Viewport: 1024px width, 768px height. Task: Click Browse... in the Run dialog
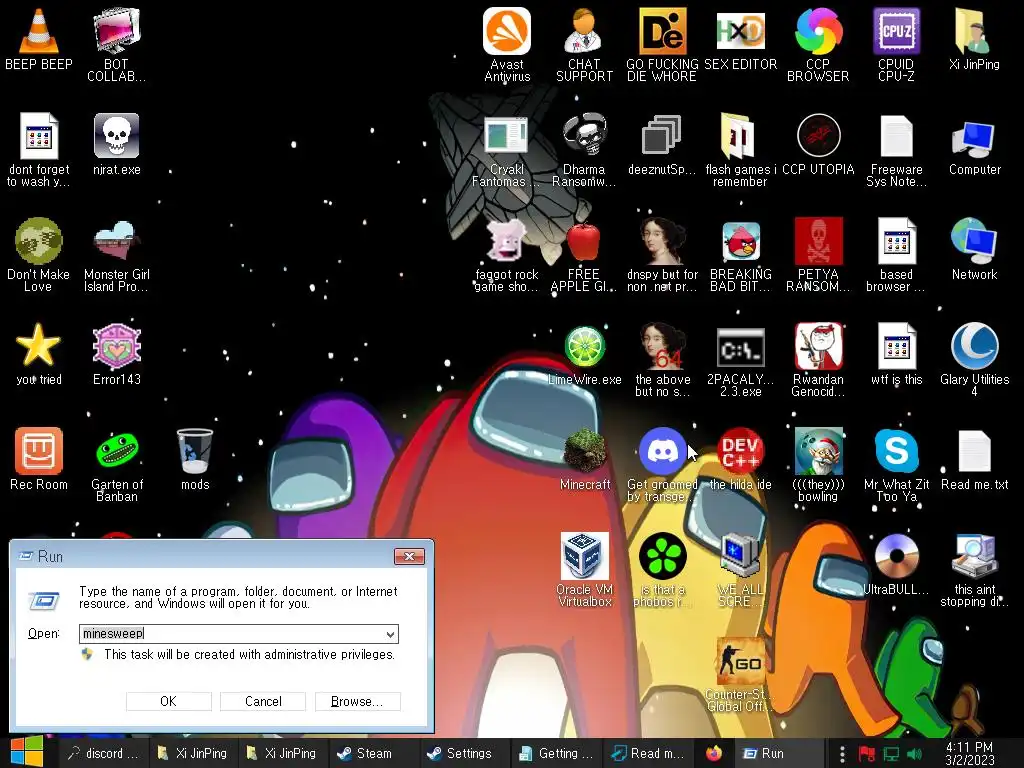pyautogui.click(x=357, y=701)
